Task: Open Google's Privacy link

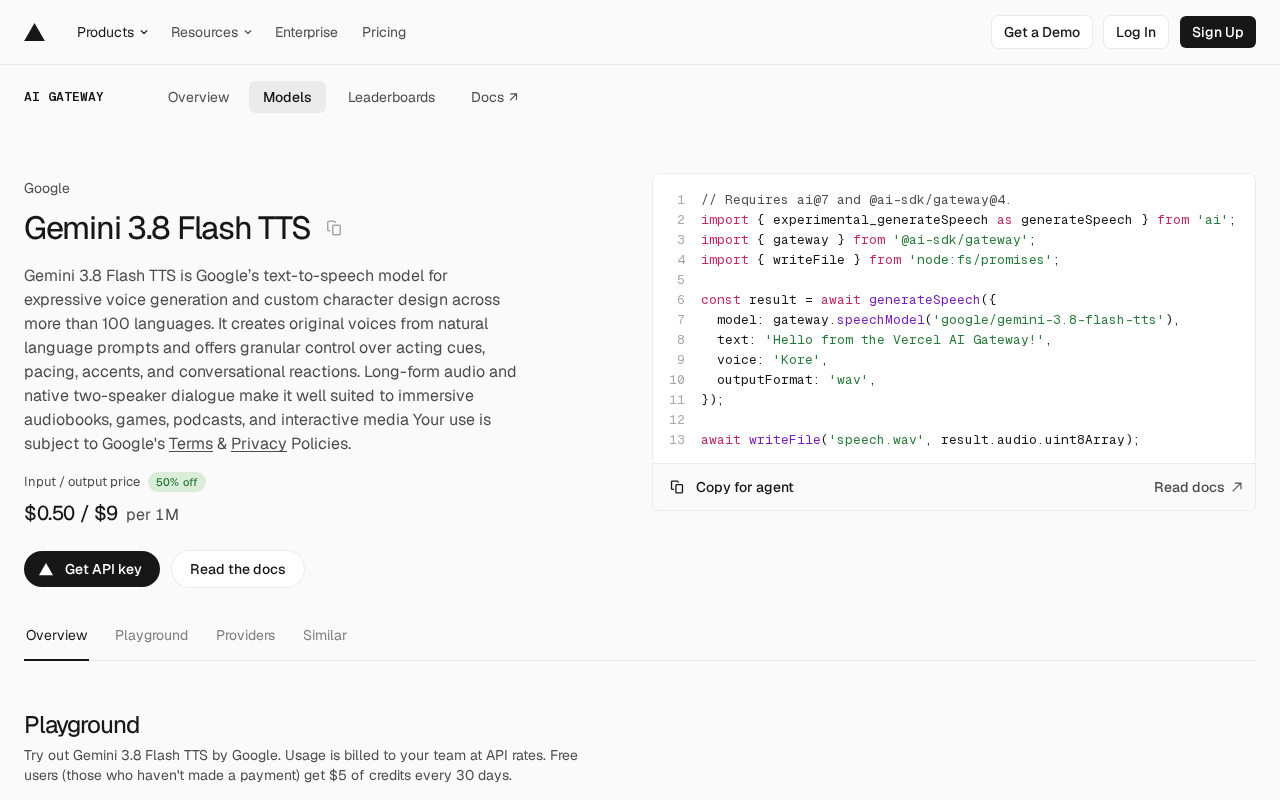Action: point(259,443)
